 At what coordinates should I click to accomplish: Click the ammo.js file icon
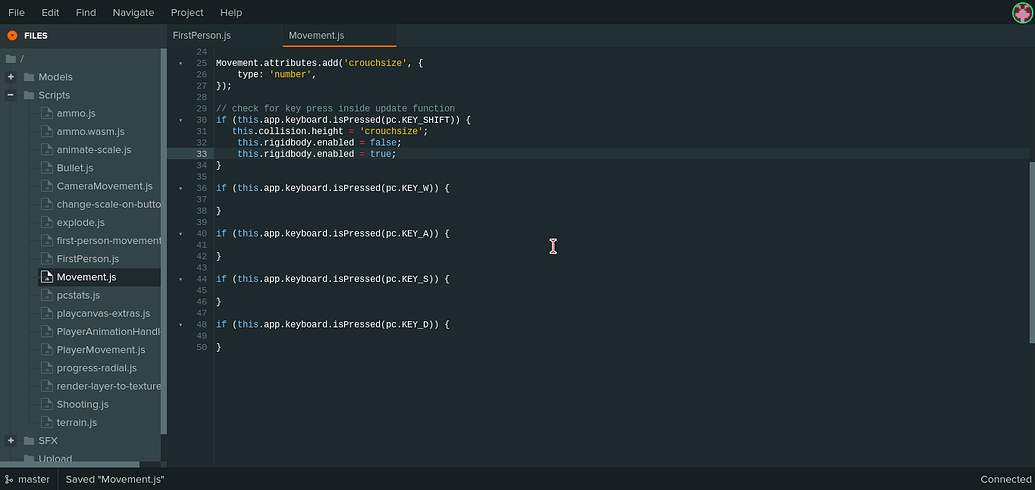click(x=46, y=113)
